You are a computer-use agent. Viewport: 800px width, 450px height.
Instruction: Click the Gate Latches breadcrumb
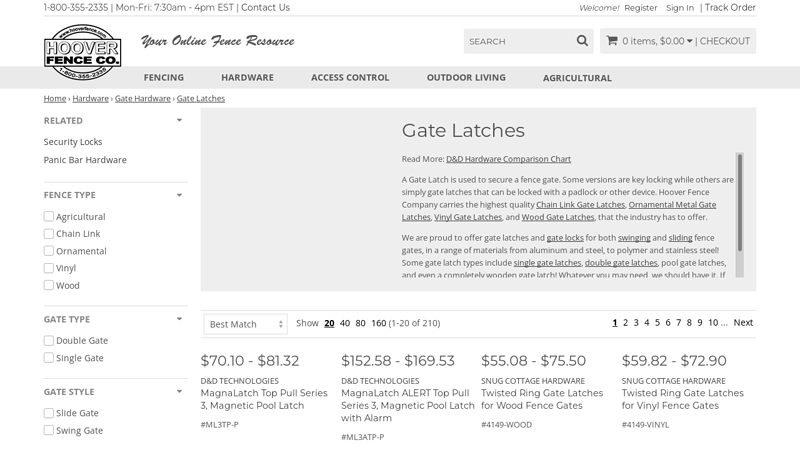pos(201,98)
